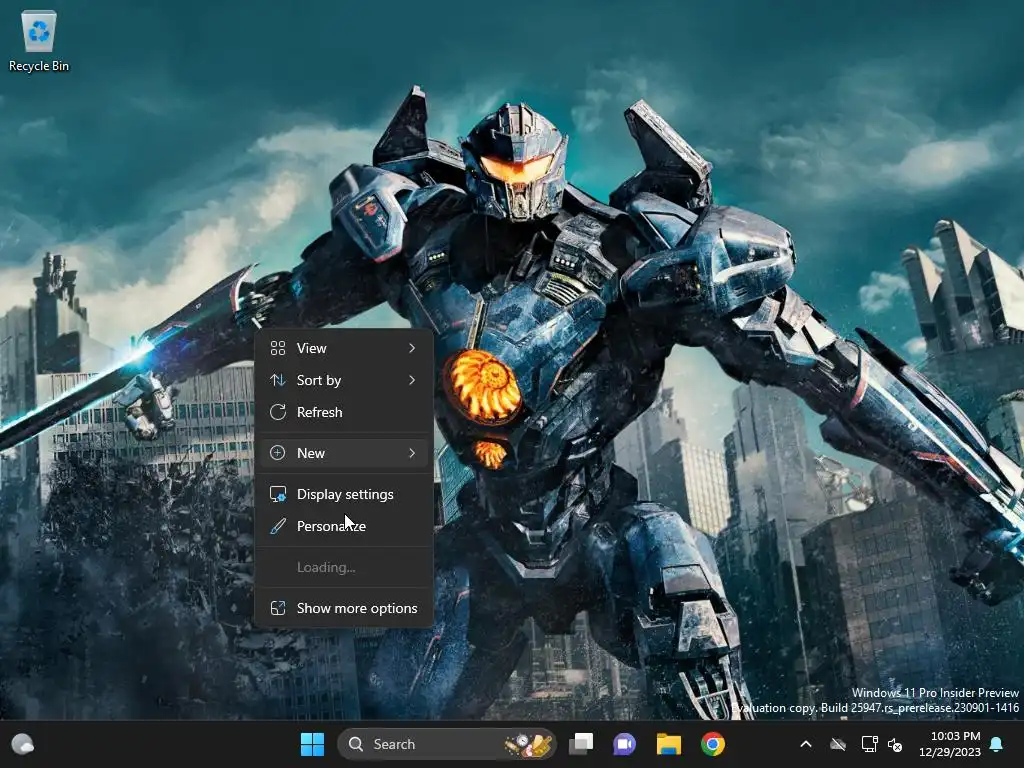This screenshot has width=1024, height=768.
Task: Click the New plus-circle icon
Action: click(x=278, y=453)
